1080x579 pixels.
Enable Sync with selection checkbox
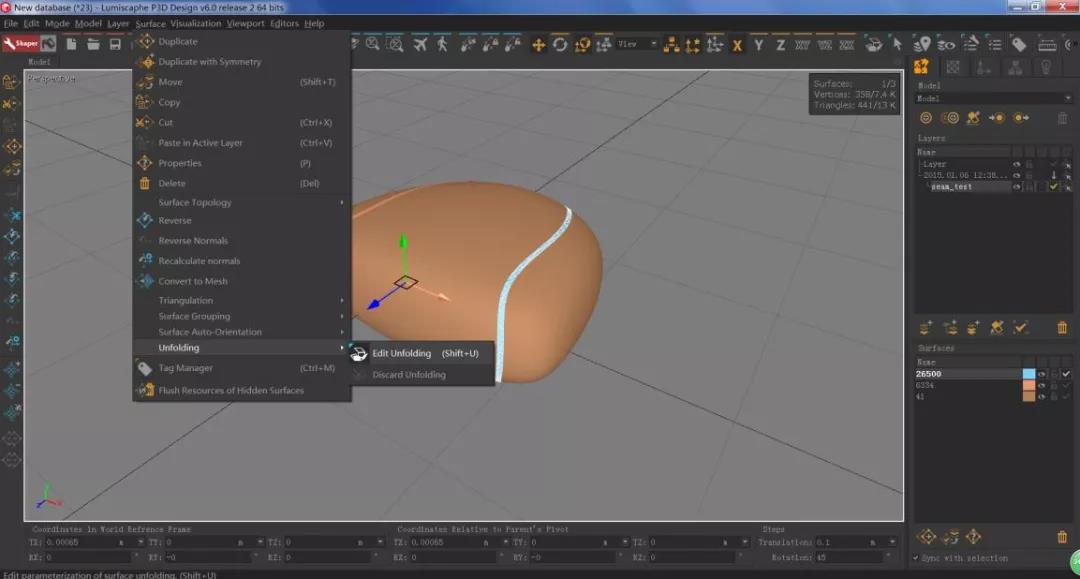click(917, 558)
